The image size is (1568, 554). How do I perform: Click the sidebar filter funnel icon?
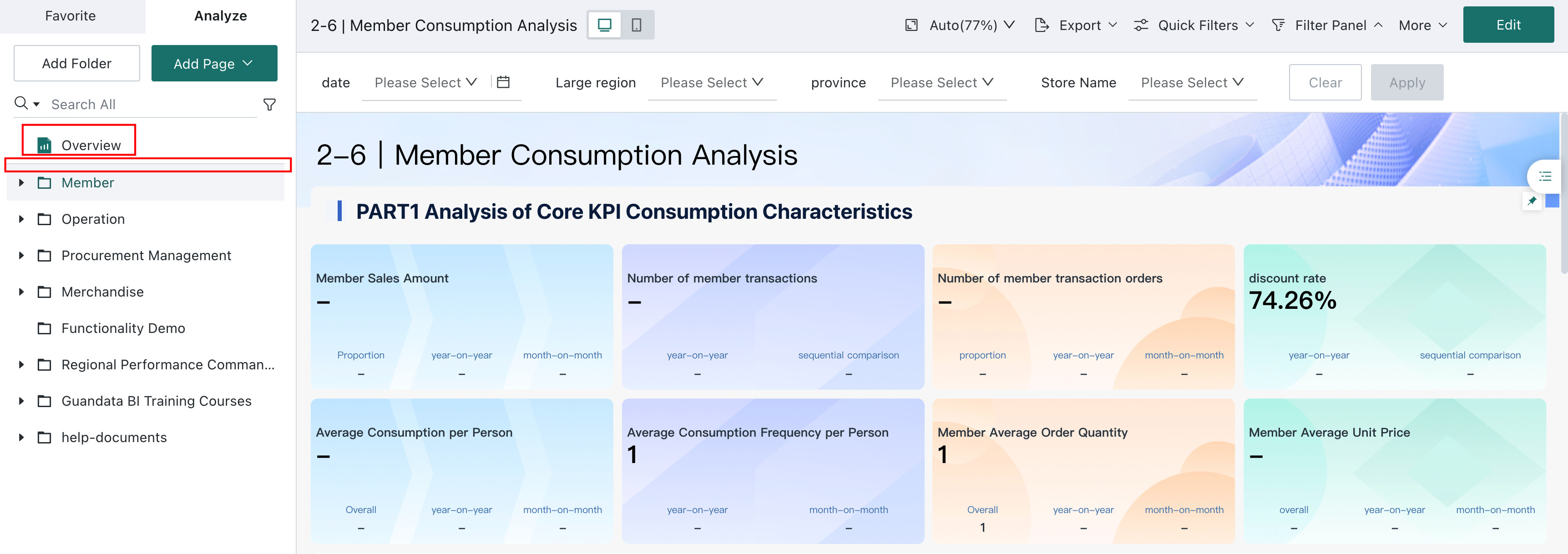[x=269, y=105]
